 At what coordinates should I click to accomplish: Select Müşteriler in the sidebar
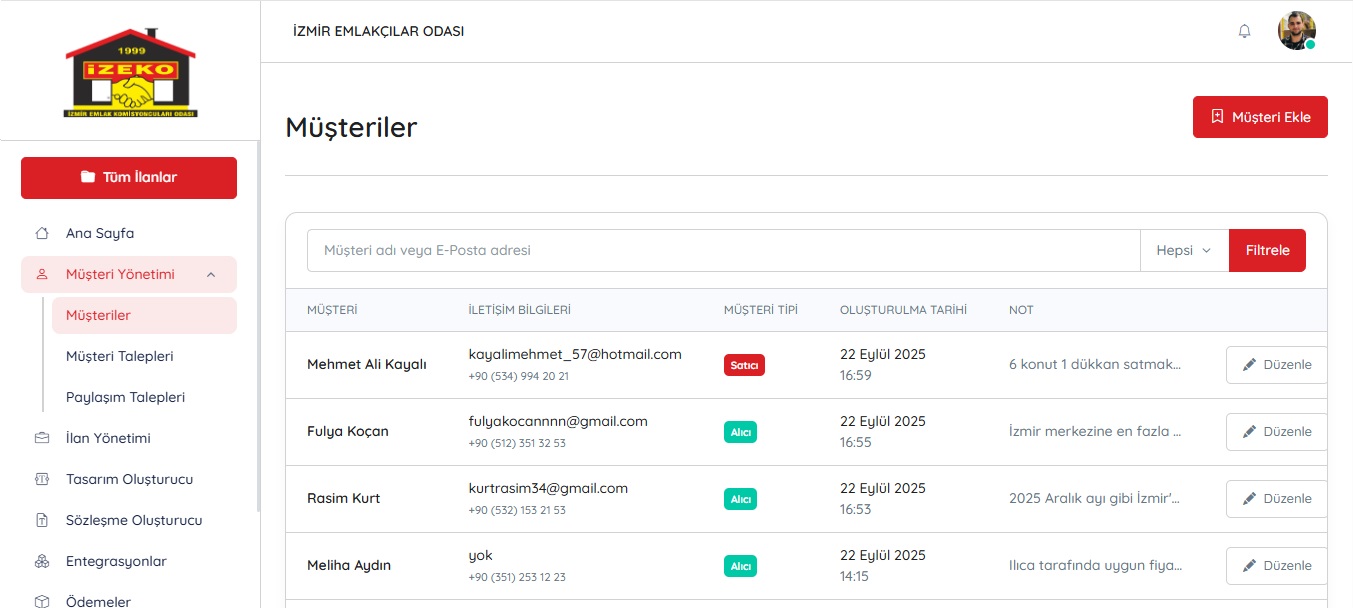pos(99,315)
